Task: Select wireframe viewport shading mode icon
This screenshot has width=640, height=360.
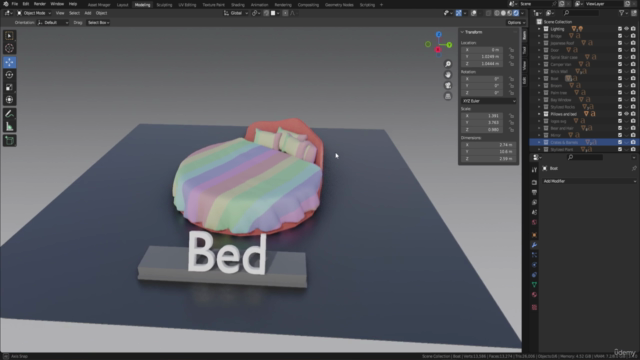Action: tap(497, 13)
